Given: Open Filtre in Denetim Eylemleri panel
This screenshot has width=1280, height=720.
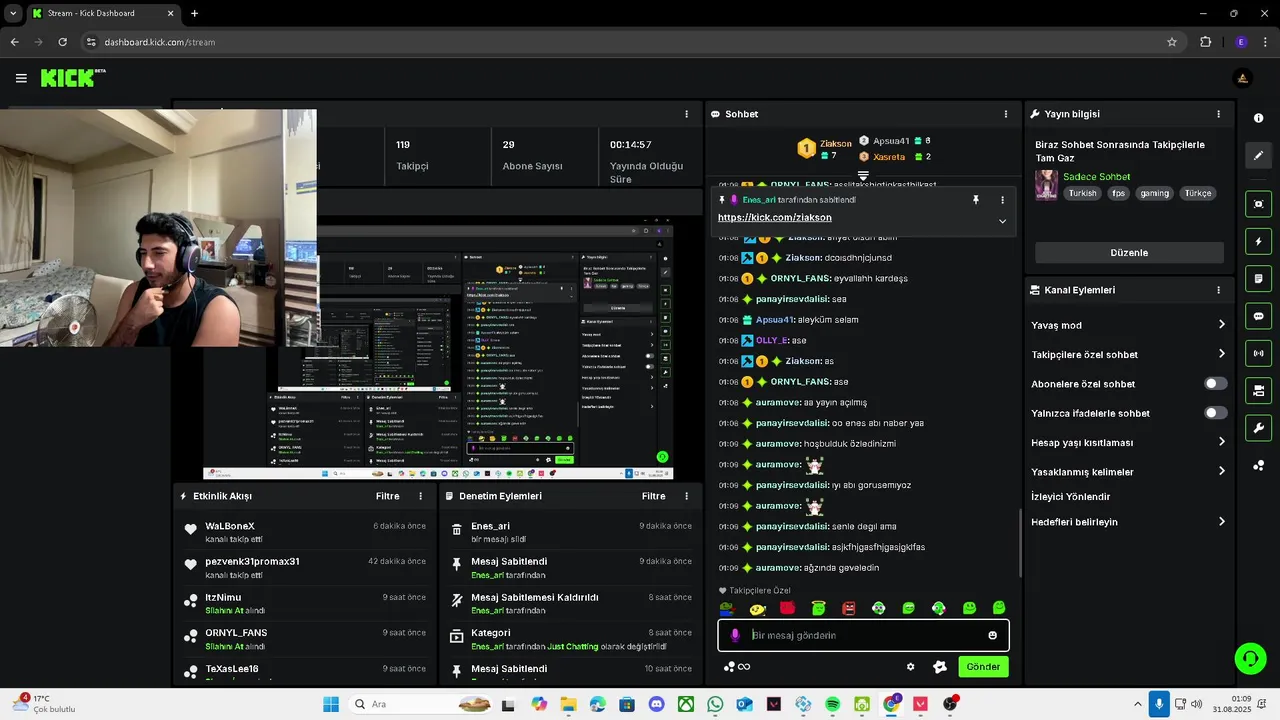Looking at the screenshot, I should (x=653, y=496).
